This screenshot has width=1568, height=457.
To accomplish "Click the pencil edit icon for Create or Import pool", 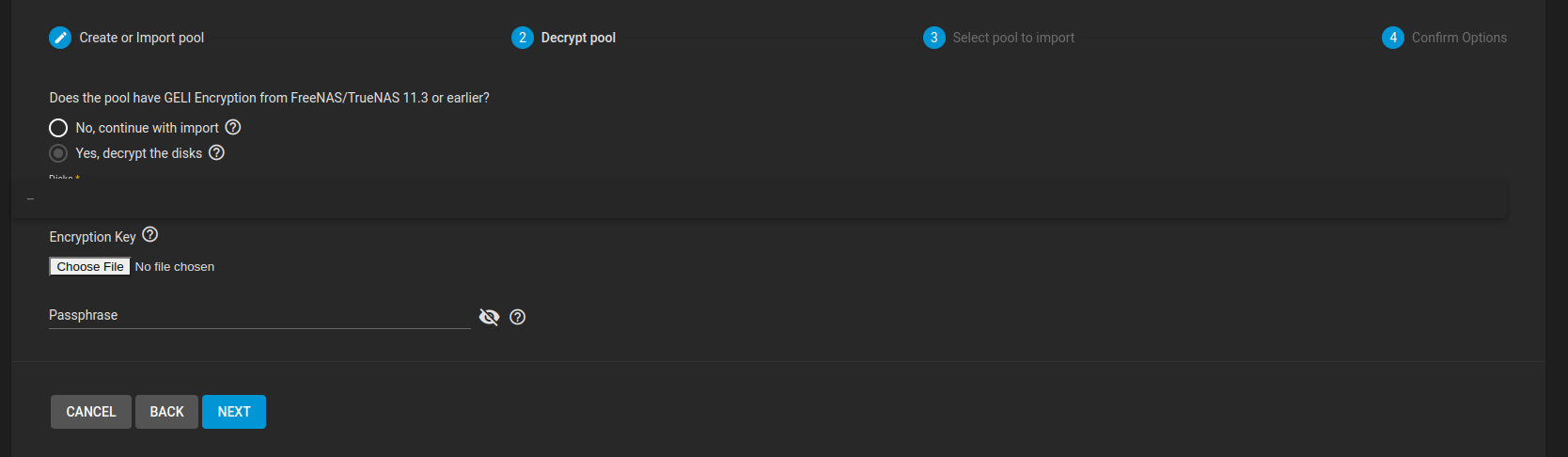I will pyautogui.click(x=60, y=38).
